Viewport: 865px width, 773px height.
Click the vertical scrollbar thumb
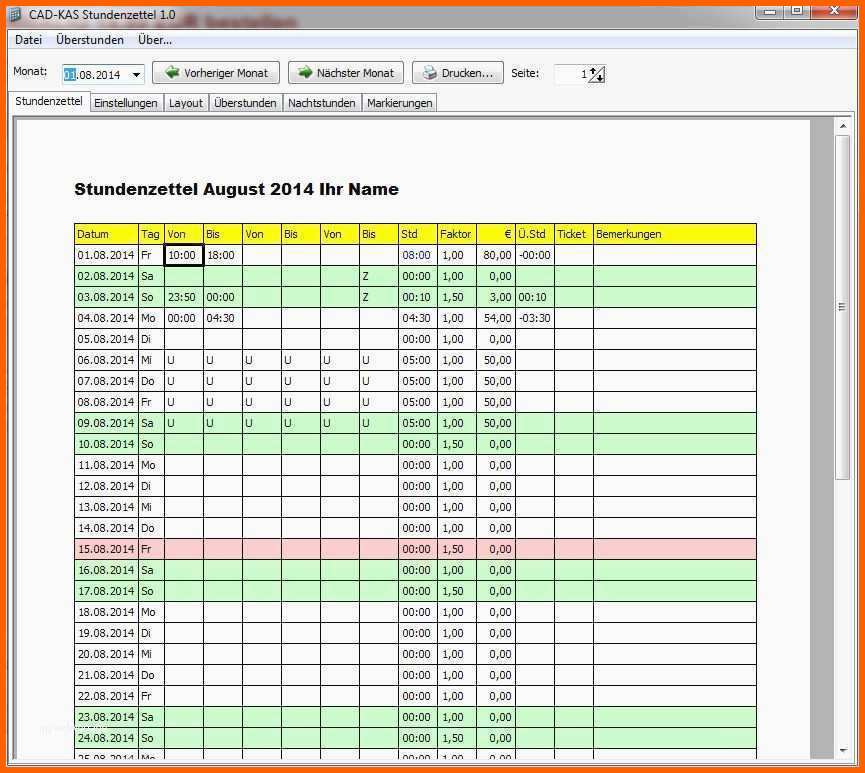point(842,306)
